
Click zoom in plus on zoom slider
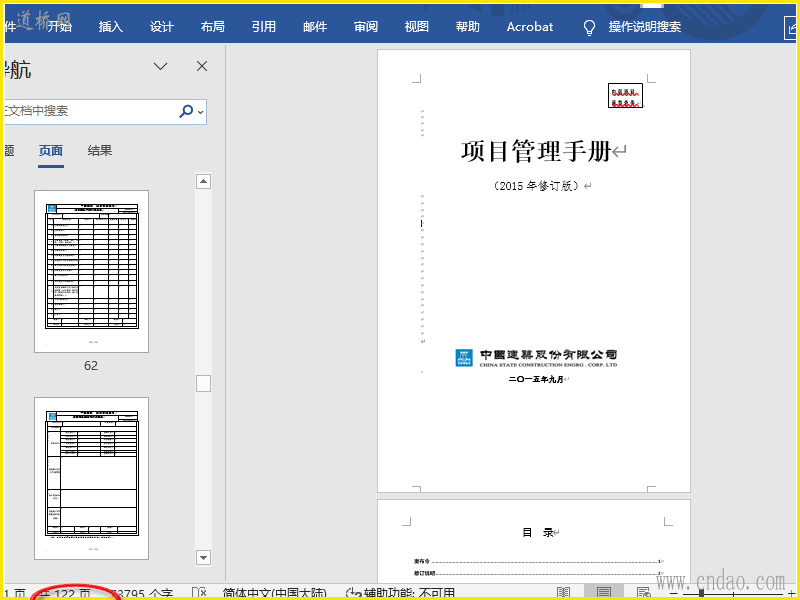[x=792, y=593]
